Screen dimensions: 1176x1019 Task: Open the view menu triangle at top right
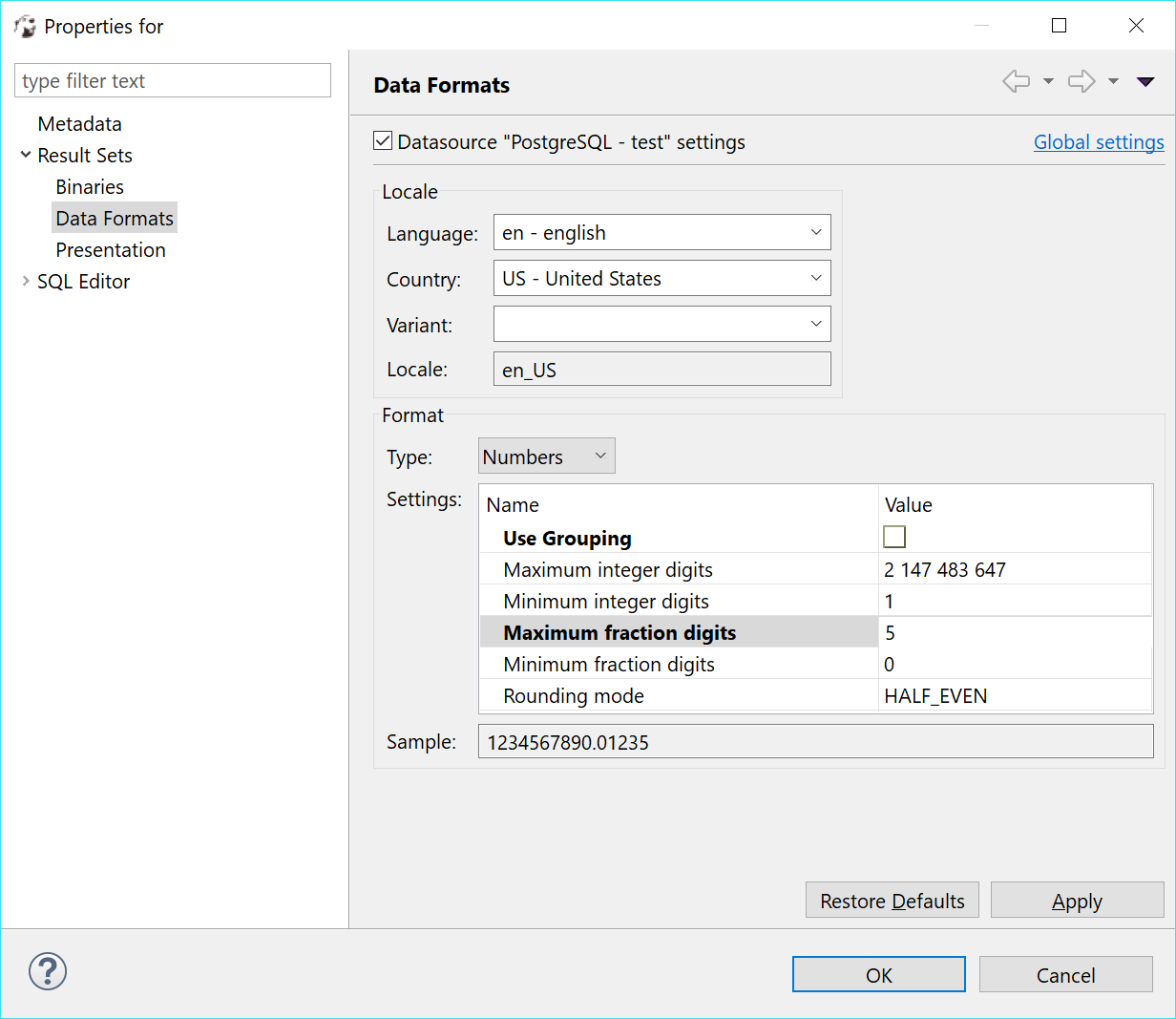click(x=1144, y=81)
